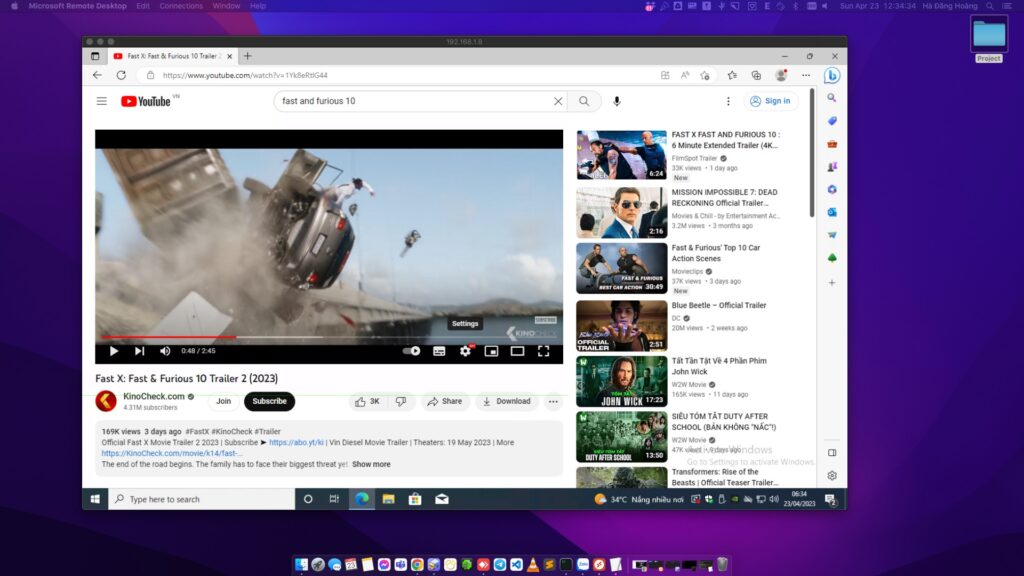
Task: Select the Fast X YouTube tab
Action: pyautogui.click(x=173, y=56)
